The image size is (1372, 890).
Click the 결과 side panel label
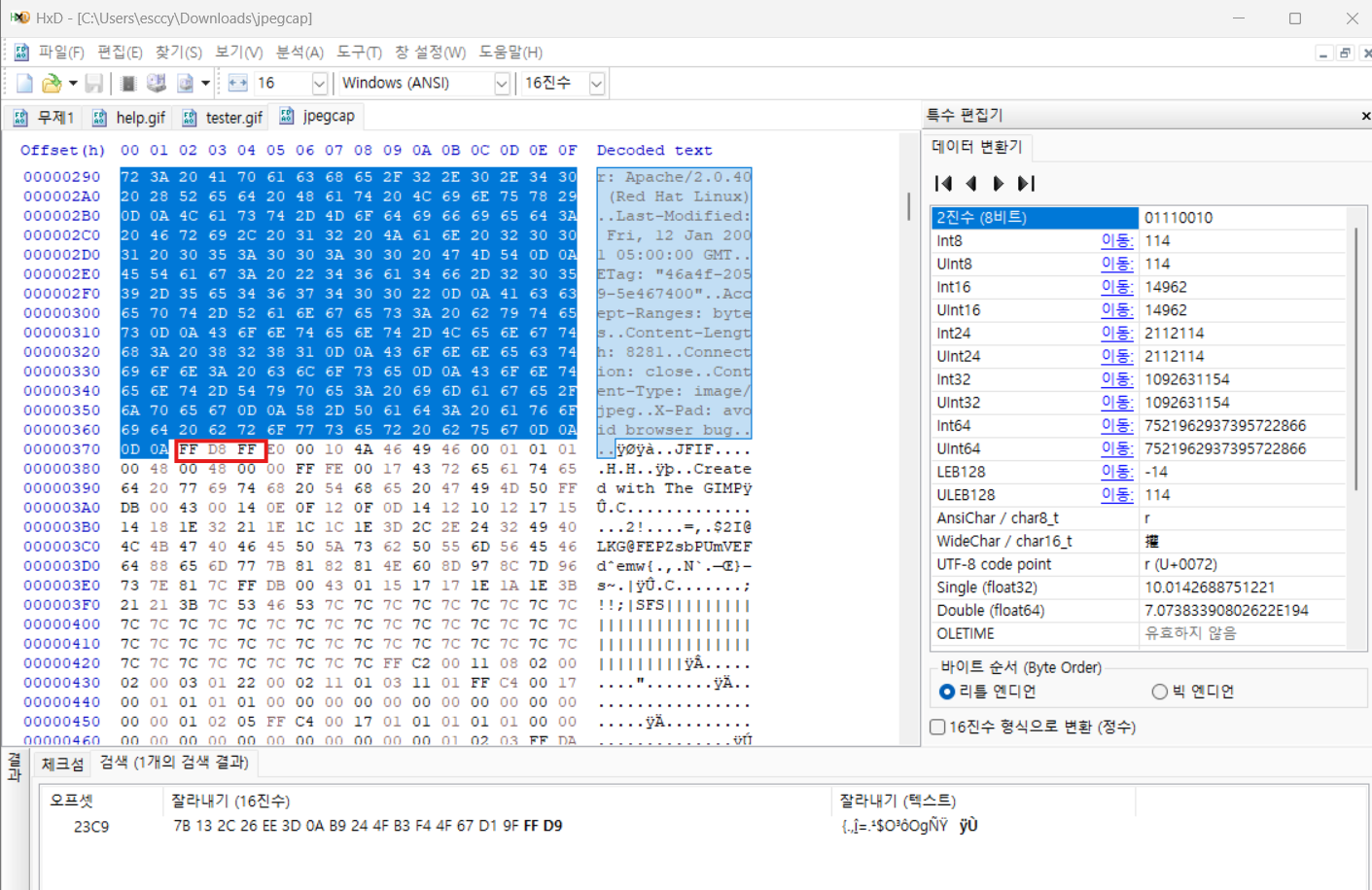point(15,766)
